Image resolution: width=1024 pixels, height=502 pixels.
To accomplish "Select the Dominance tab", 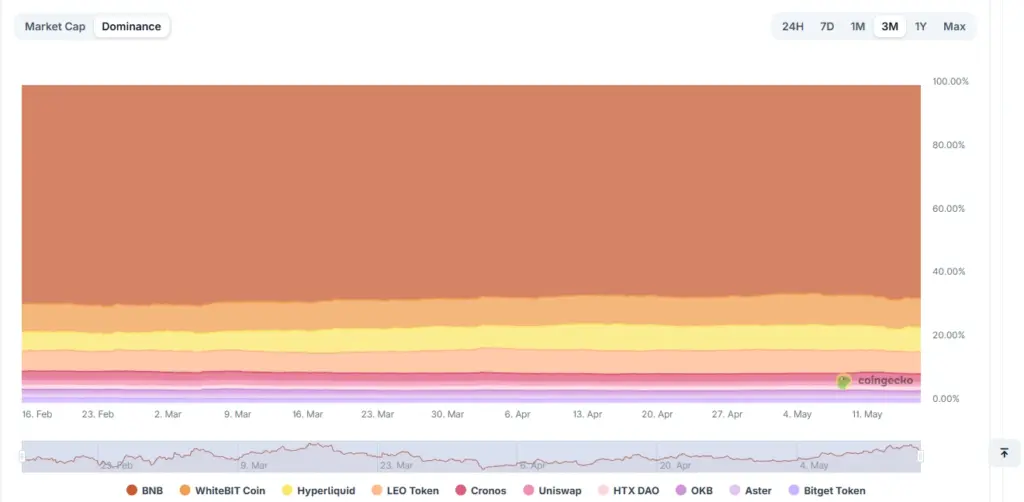I will point(131,27).
